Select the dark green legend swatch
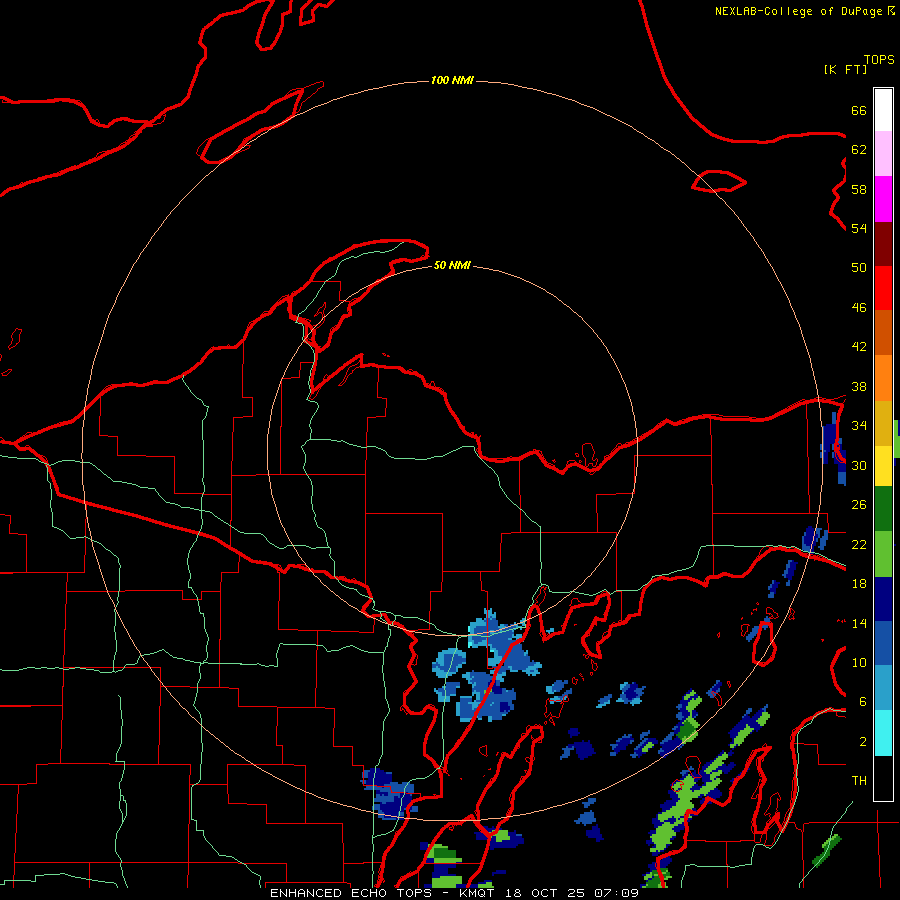This screenshot has width=900, height=900. coord(883,509)
